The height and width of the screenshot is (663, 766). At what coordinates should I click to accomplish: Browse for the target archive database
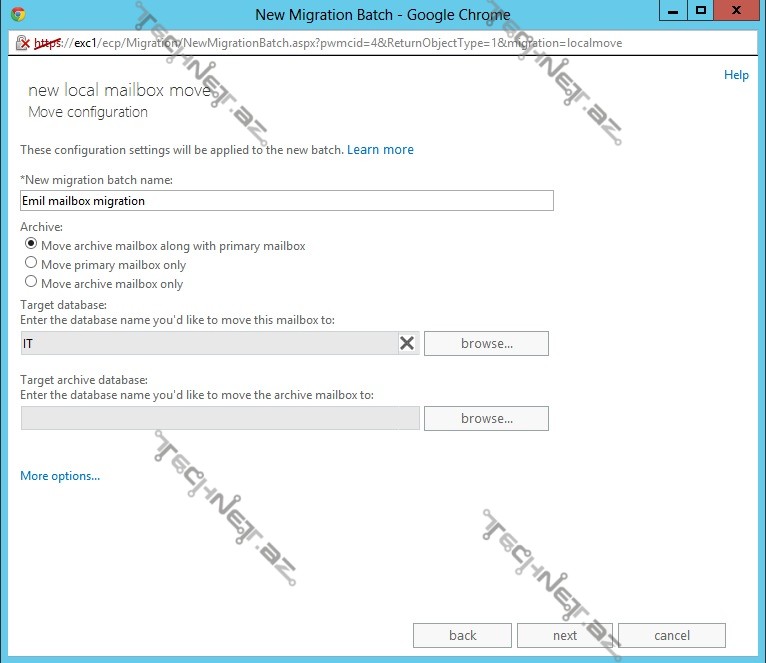[486, 418]
